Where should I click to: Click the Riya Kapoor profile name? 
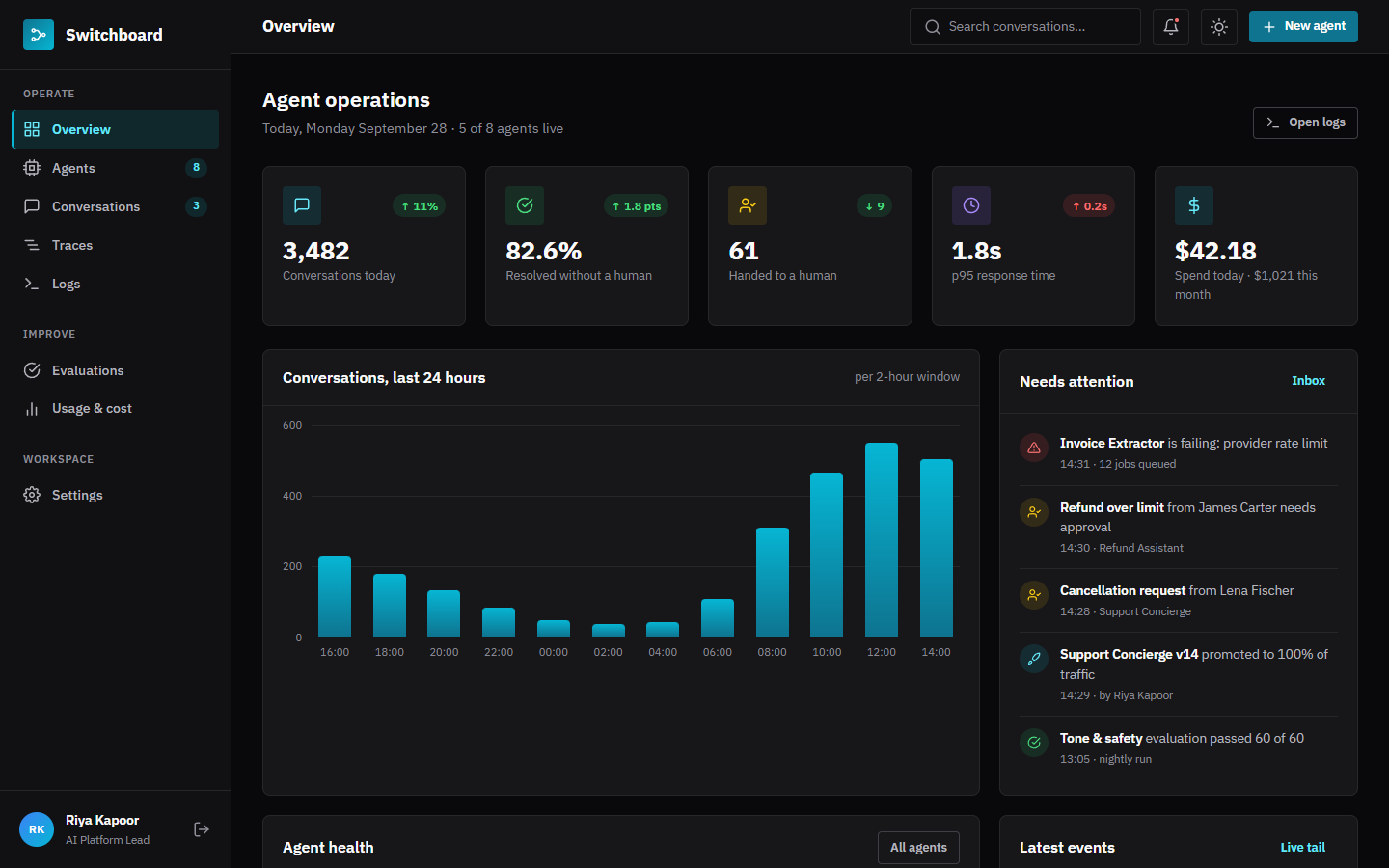click(x=102, y=821)
